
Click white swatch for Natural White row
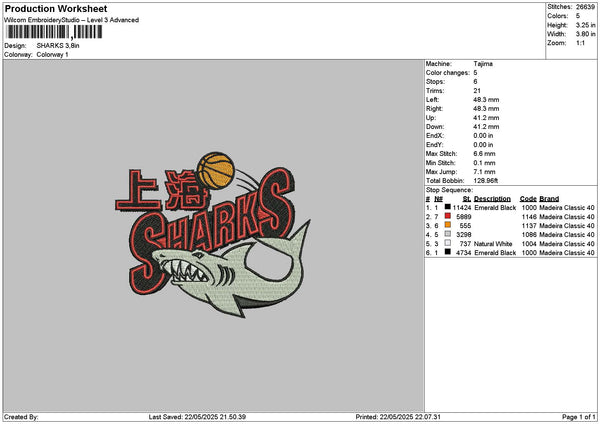447,243
